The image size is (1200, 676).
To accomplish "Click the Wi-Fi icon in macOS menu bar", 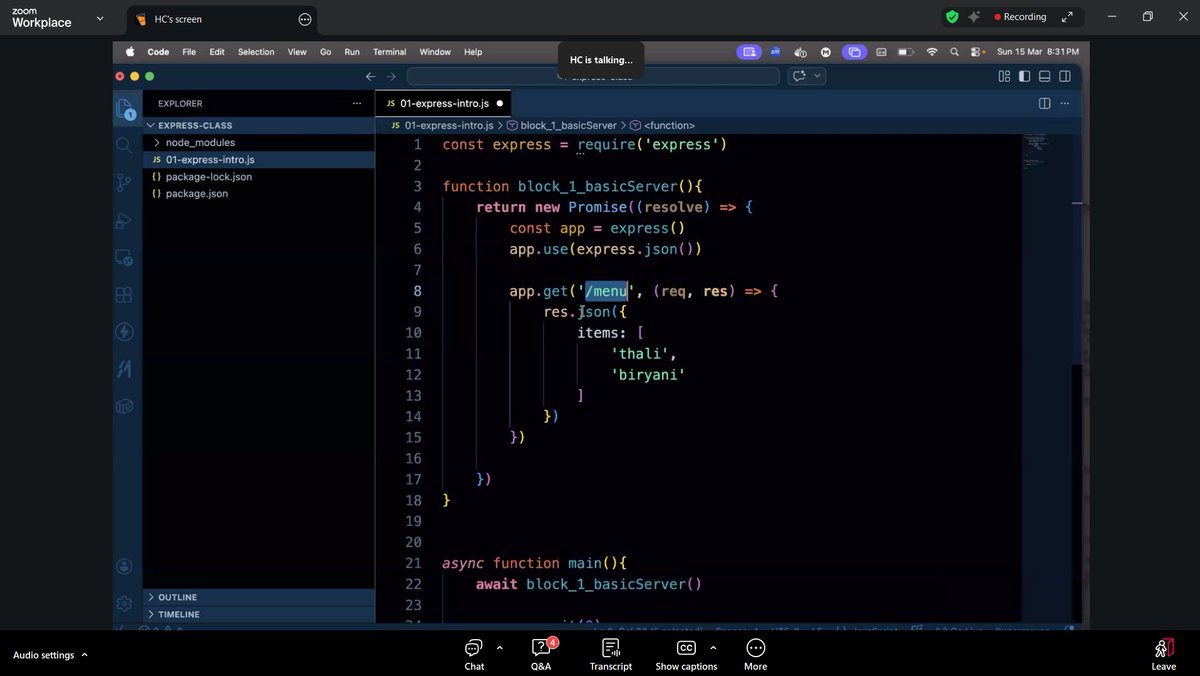I will point(932,52).
